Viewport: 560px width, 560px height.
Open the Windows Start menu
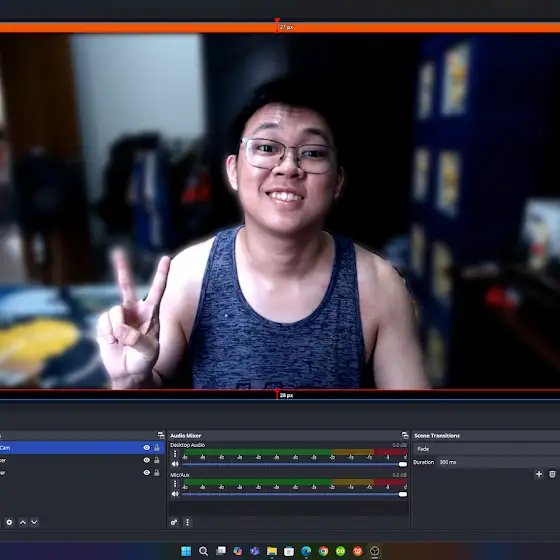186,551
